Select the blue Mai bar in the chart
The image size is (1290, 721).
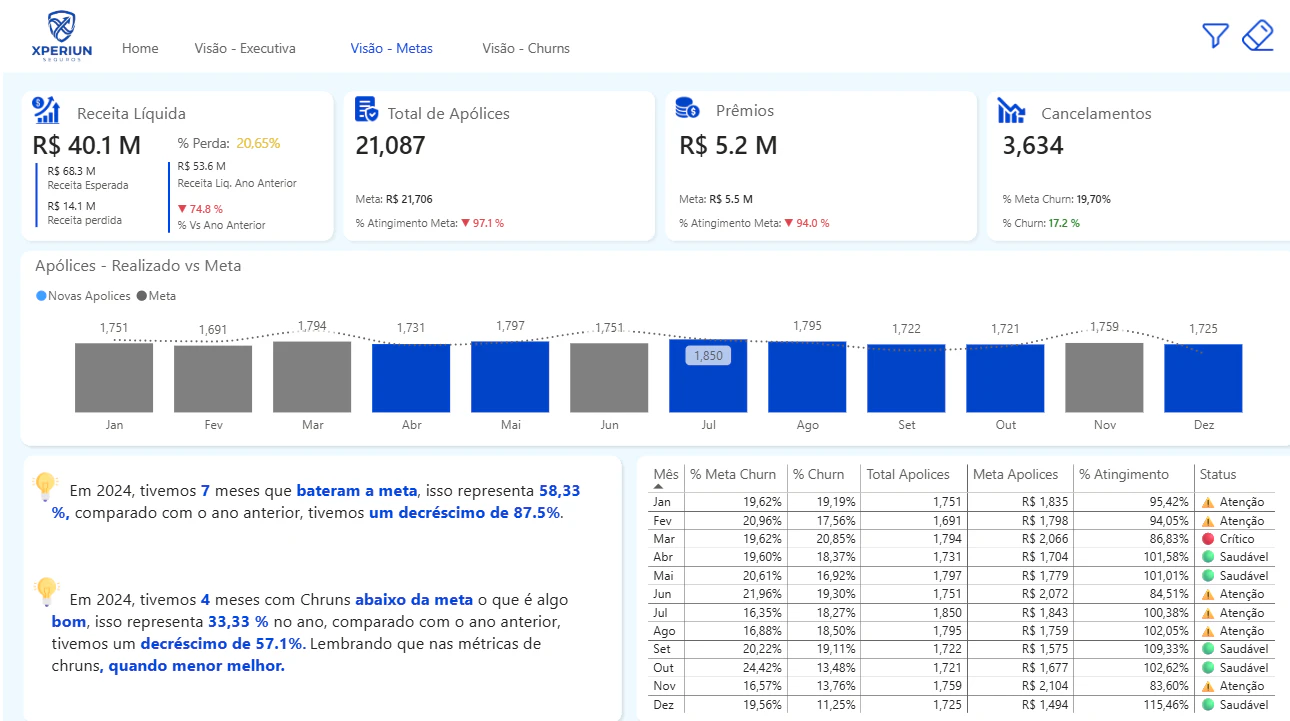(x=510, y=377)
